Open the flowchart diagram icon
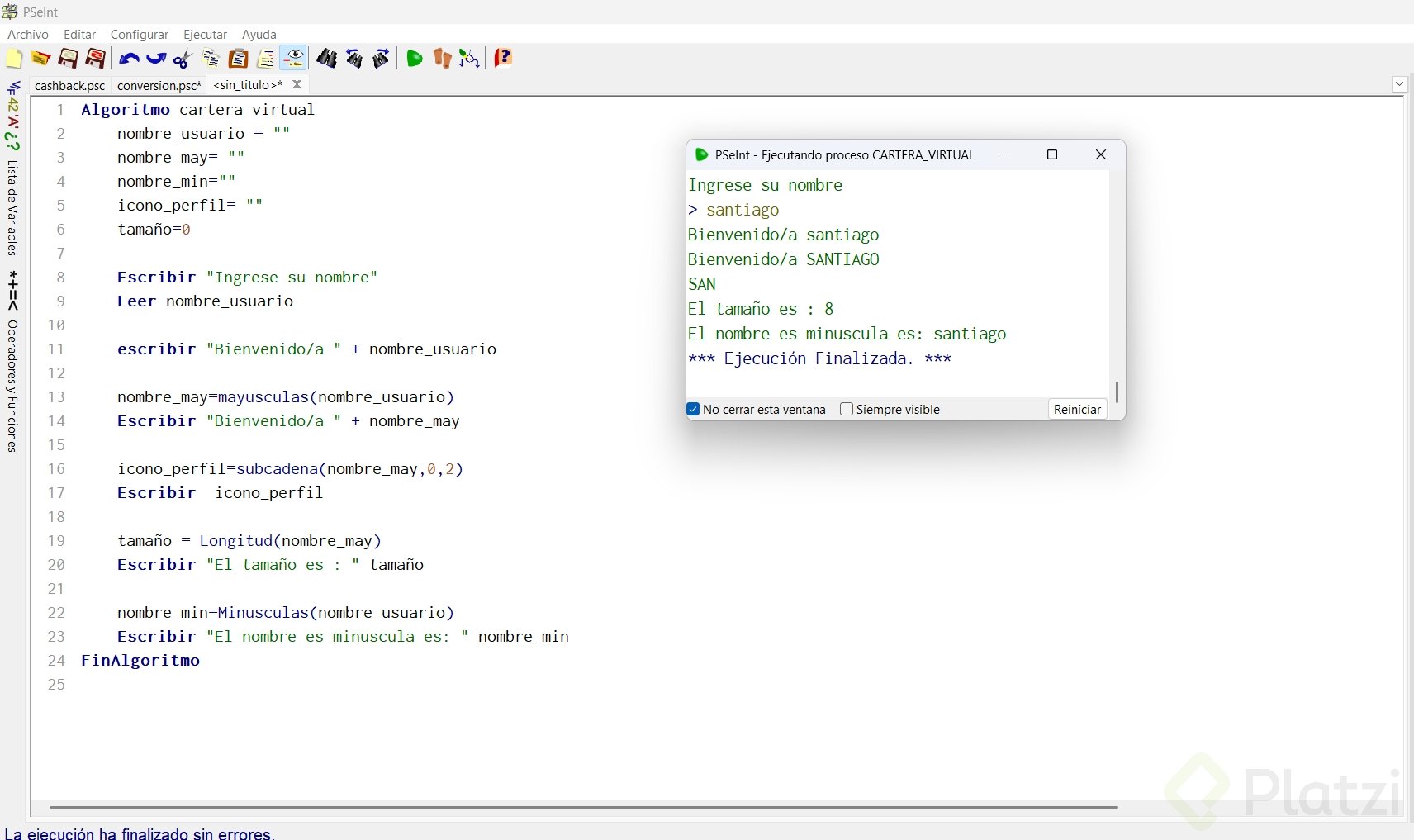Viewport: 1414px width, 840px height. click(469, 59)
